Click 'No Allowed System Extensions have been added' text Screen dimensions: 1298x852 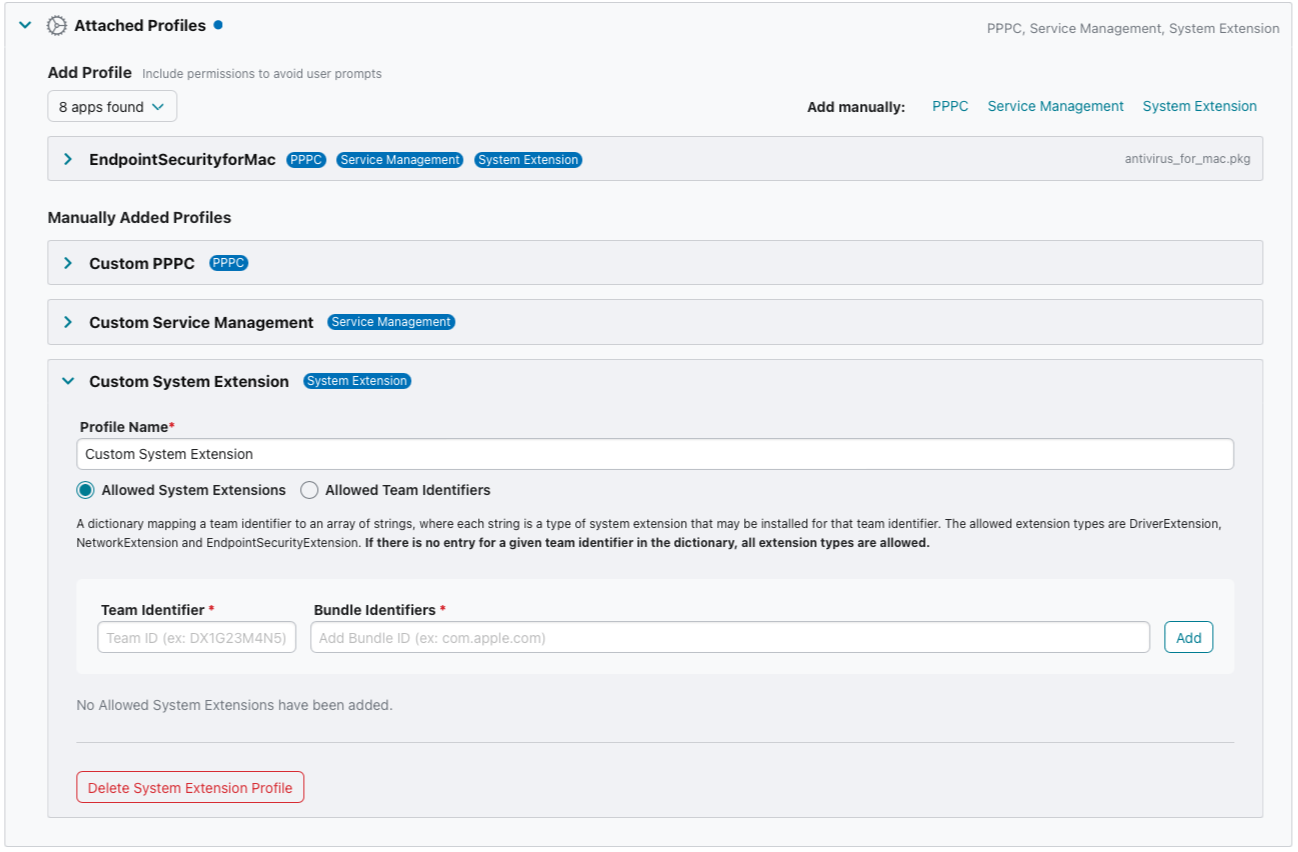click(234, 705)
